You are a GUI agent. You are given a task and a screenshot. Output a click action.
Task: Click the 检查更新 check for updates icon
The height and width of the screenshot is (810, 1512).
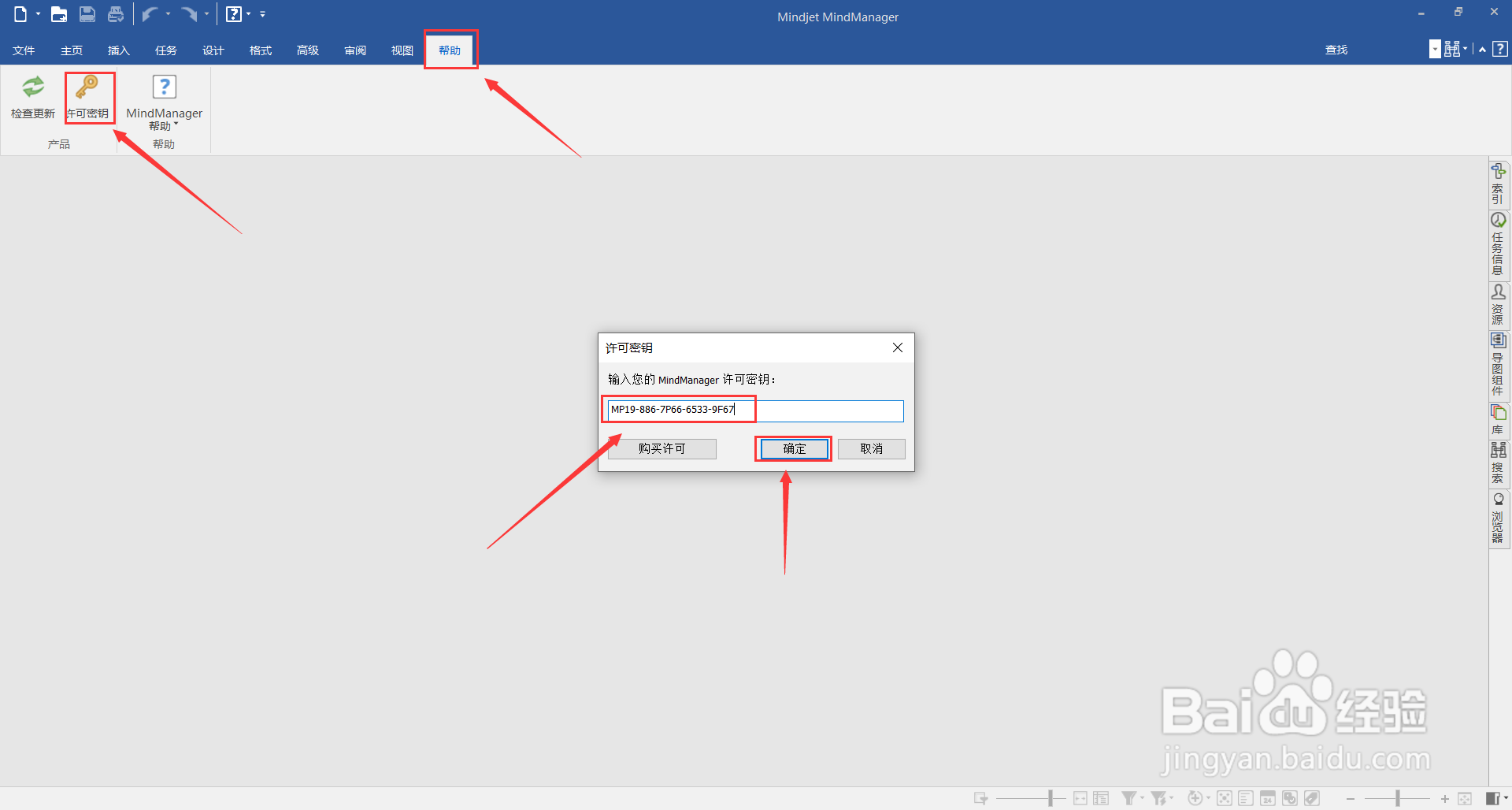pos(33,98)
